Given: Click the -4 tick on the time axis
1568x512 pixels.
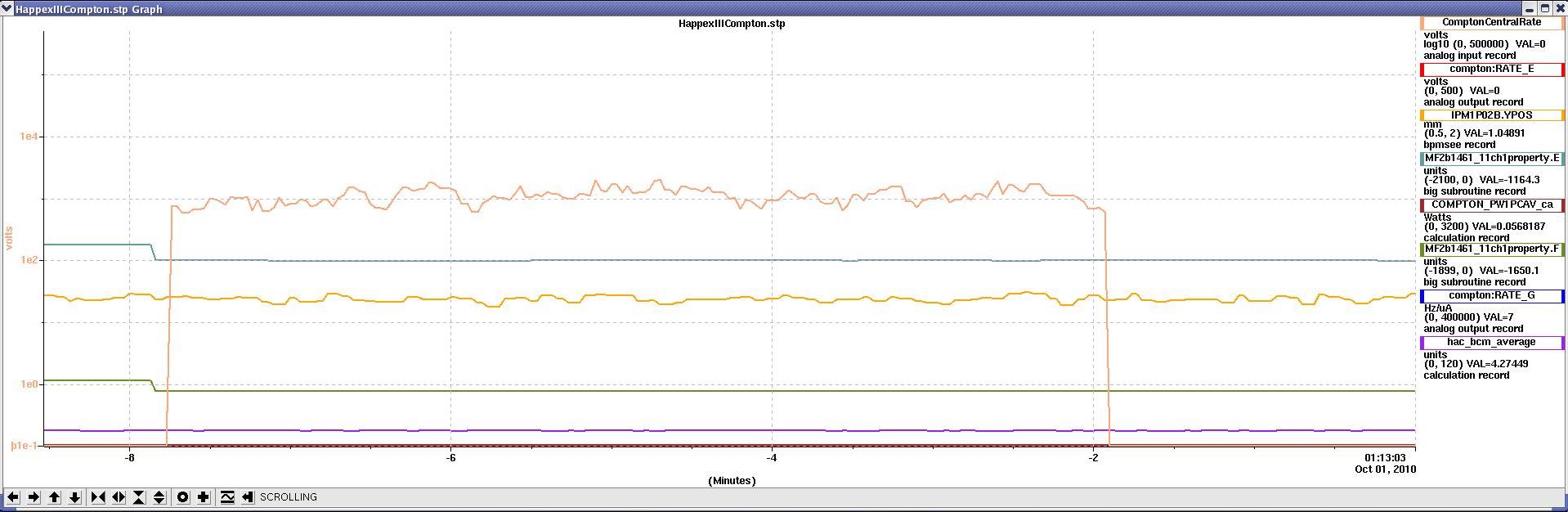Looking at the screenshot, I should 772,458.
